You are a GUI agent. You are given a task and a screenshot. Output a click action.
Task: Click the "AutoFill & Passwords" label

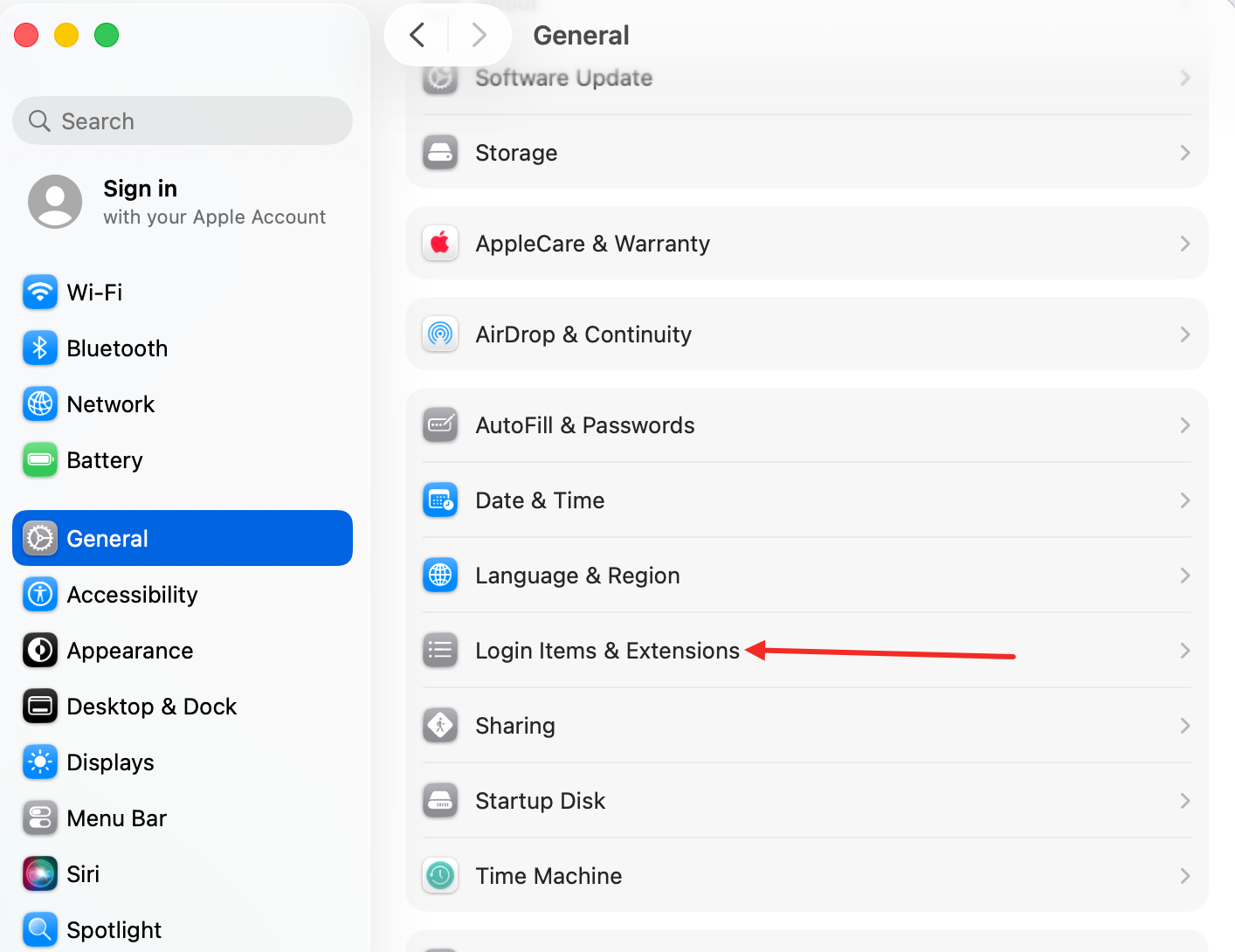click(x=585, y=425)
